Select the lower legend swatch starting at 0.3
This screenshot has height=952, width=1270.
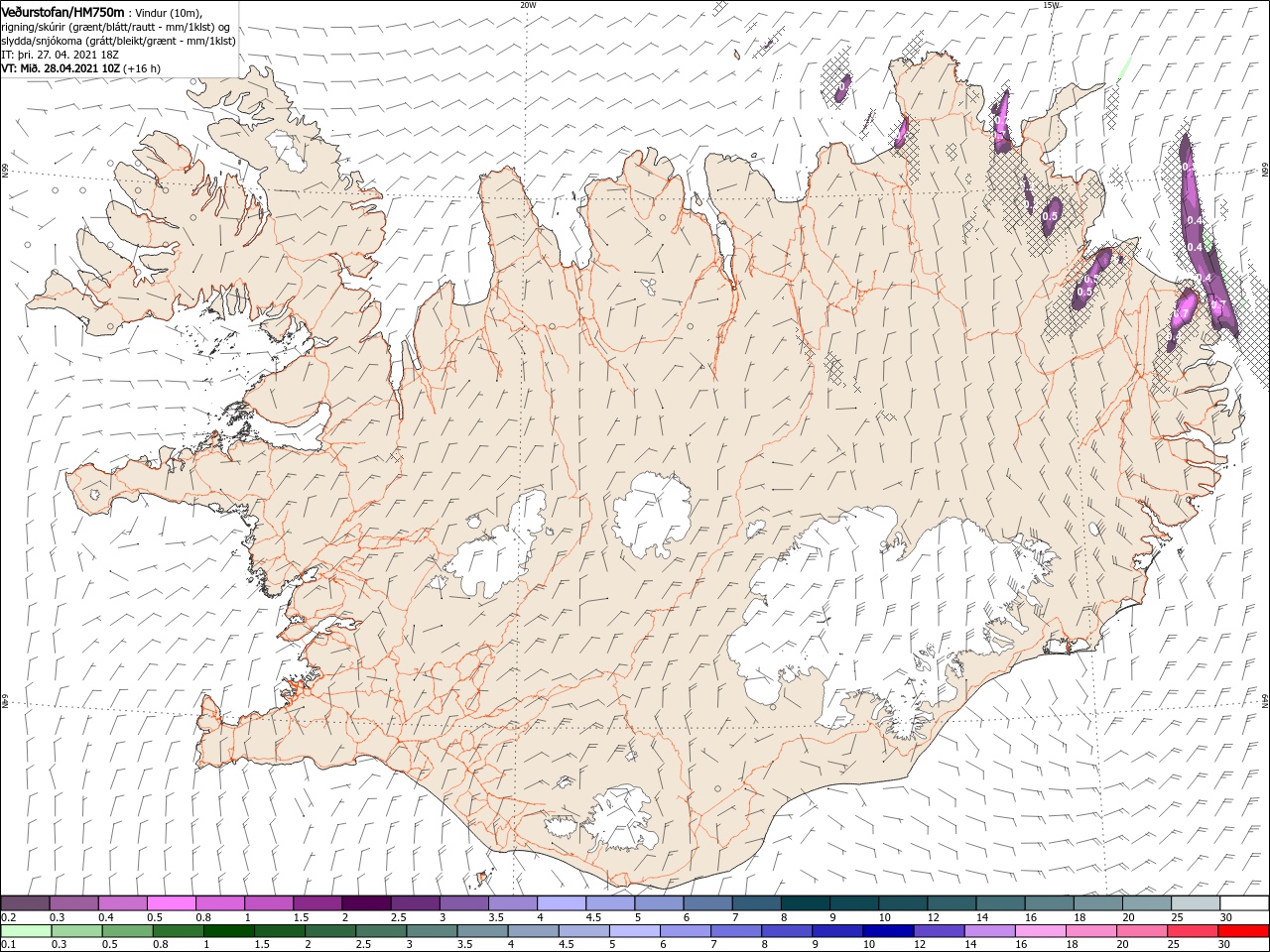tap(76, 931)
